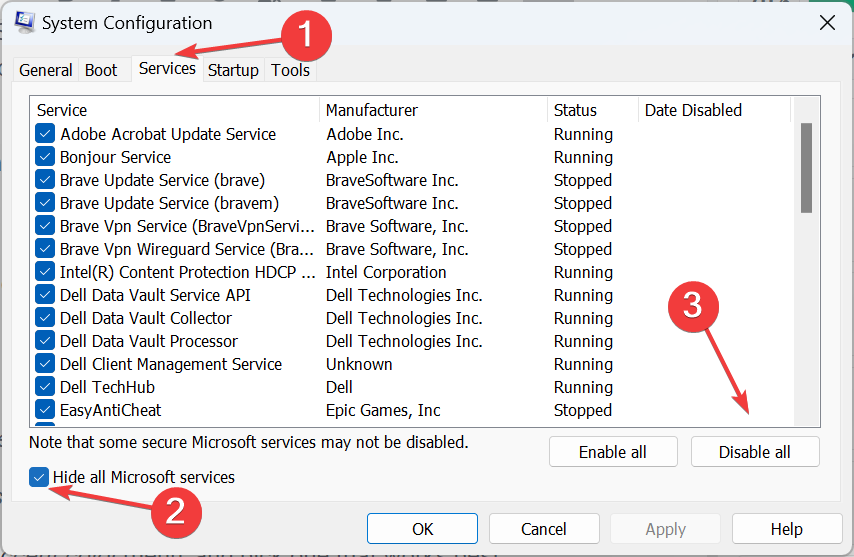
Task: Toggle Dell Data Vault Collector checkbox
Action: [45, 317]
